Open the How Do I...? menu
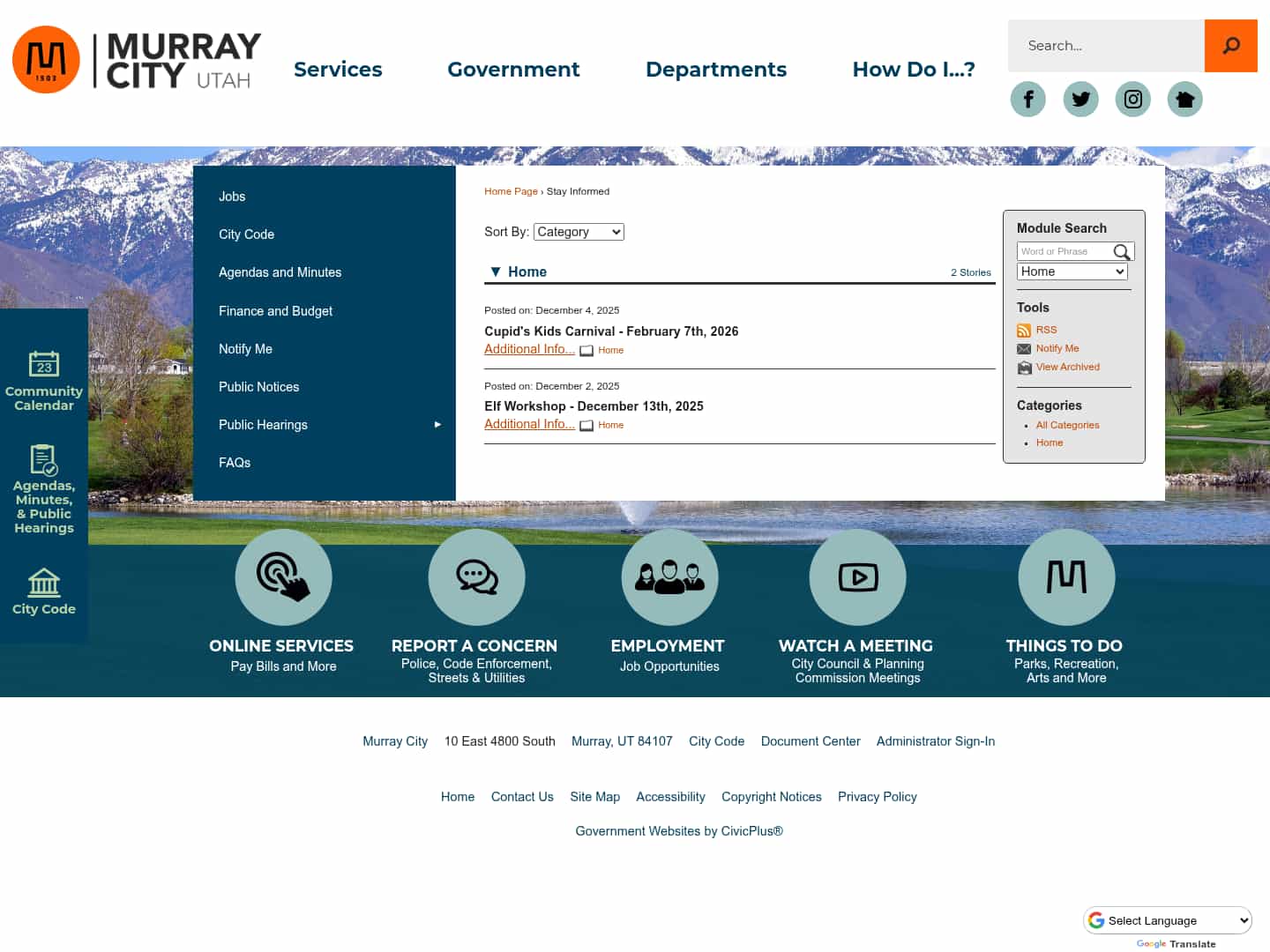1270x952 pixels. pyautogui.click(x=913, y=69)
